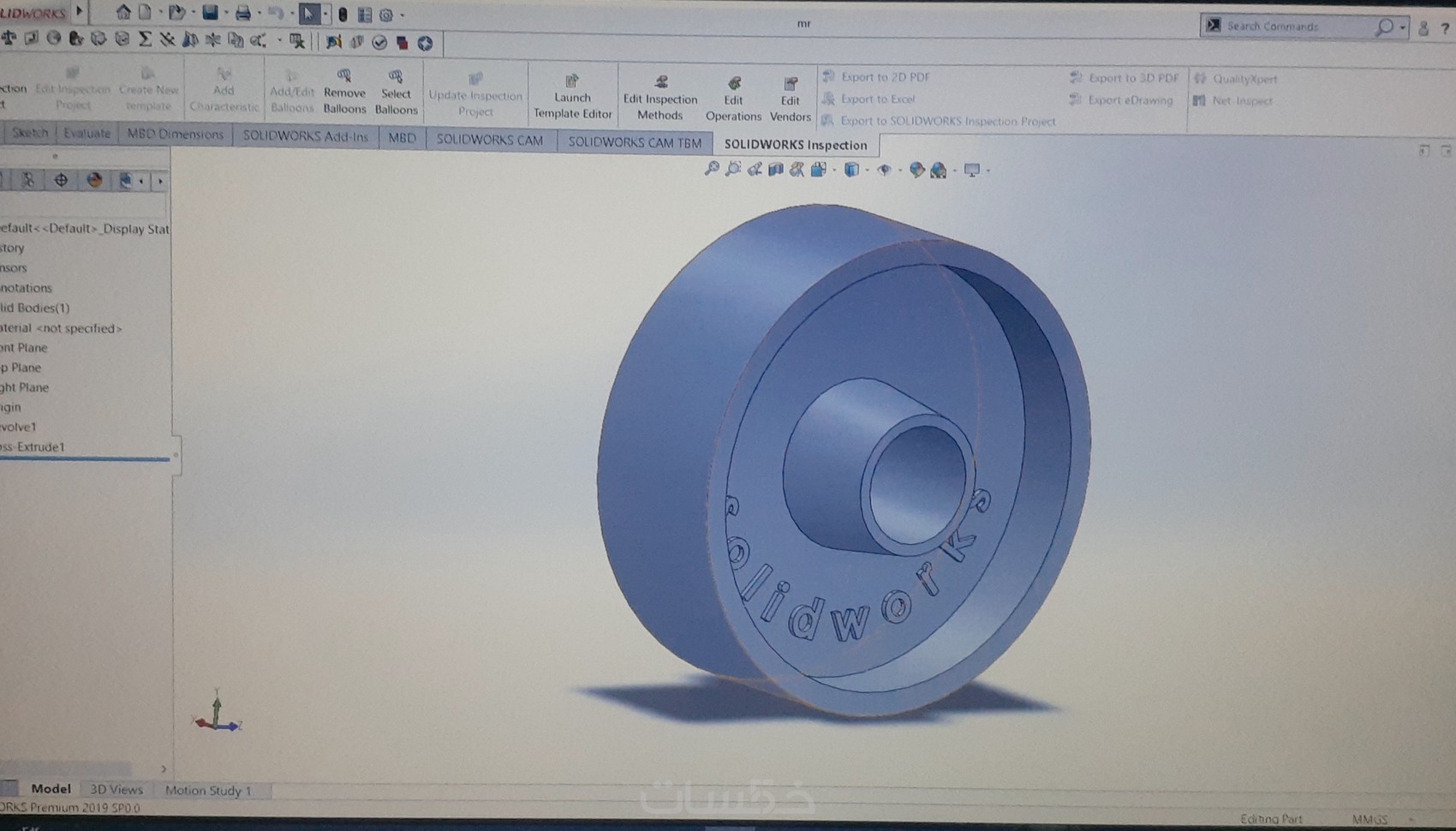Click Edit Operations button
The width and height of the screenshot is (1456, 831).
[733, 99]
